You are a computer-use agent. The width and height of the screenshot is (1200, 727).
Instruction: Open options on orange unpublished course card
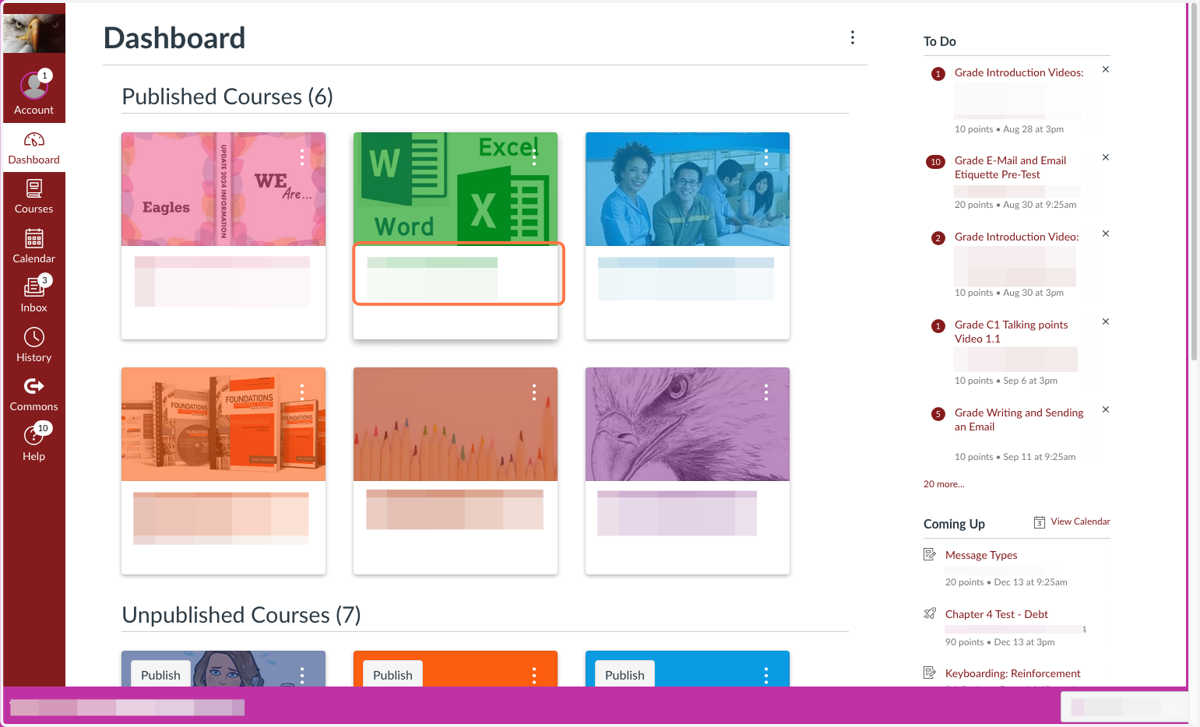[x=534, y=675]
